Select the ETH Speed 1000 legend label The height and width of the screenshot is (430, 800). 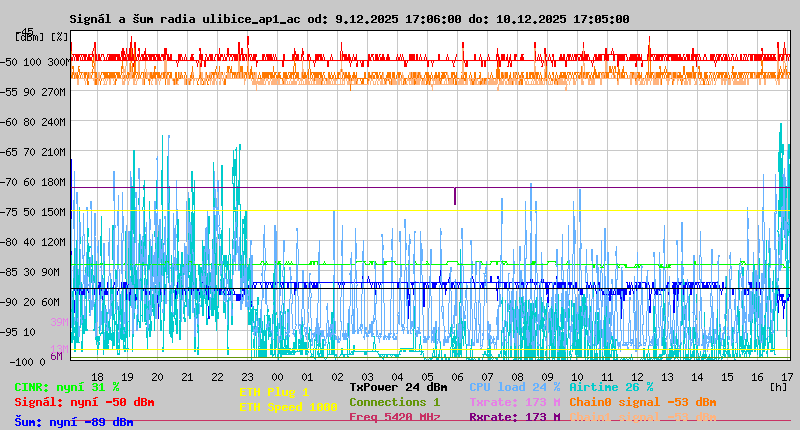click(x=288, y=407)
